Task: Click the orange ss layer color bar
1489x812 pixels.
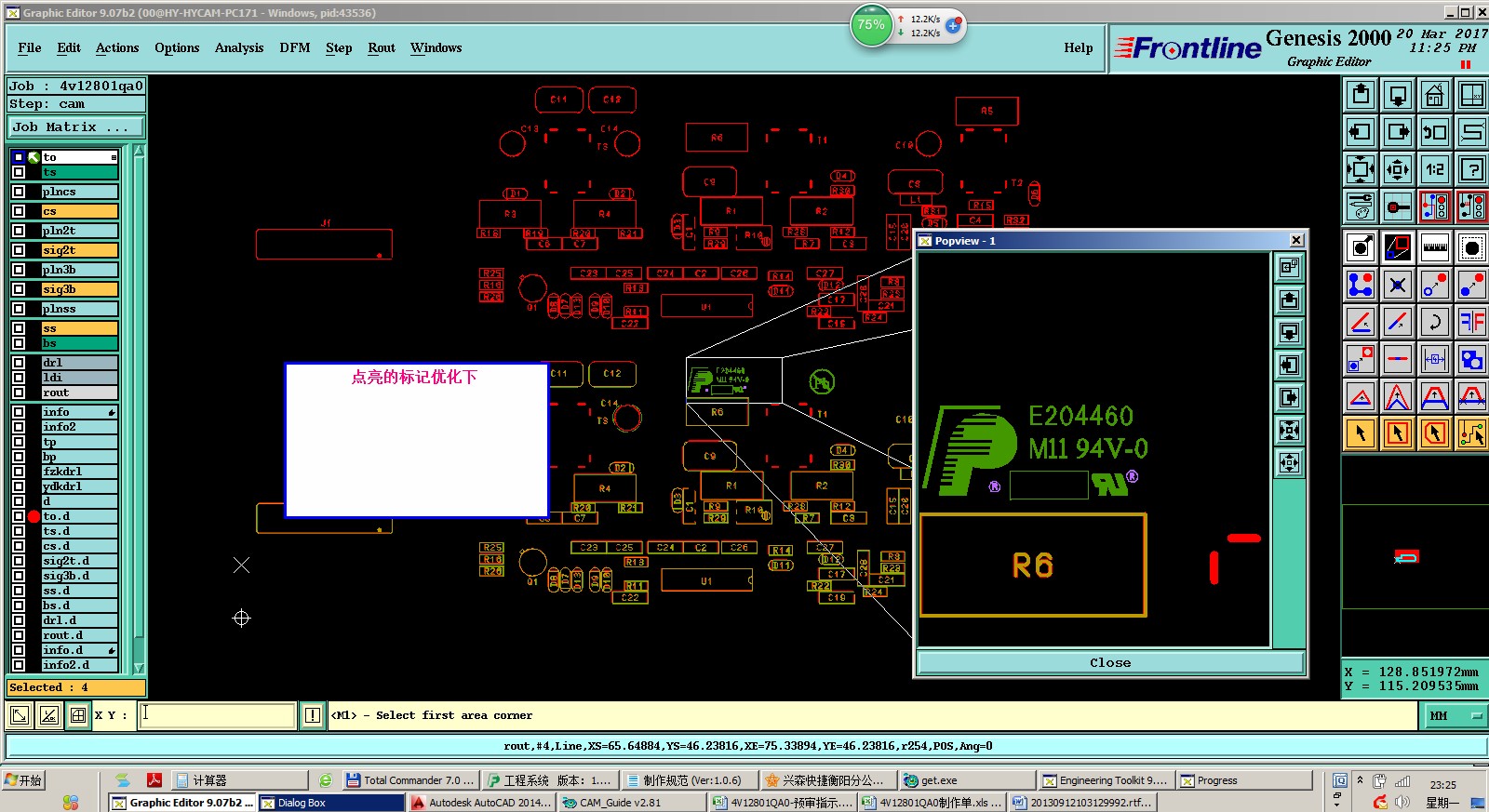Action: point(80,328)
